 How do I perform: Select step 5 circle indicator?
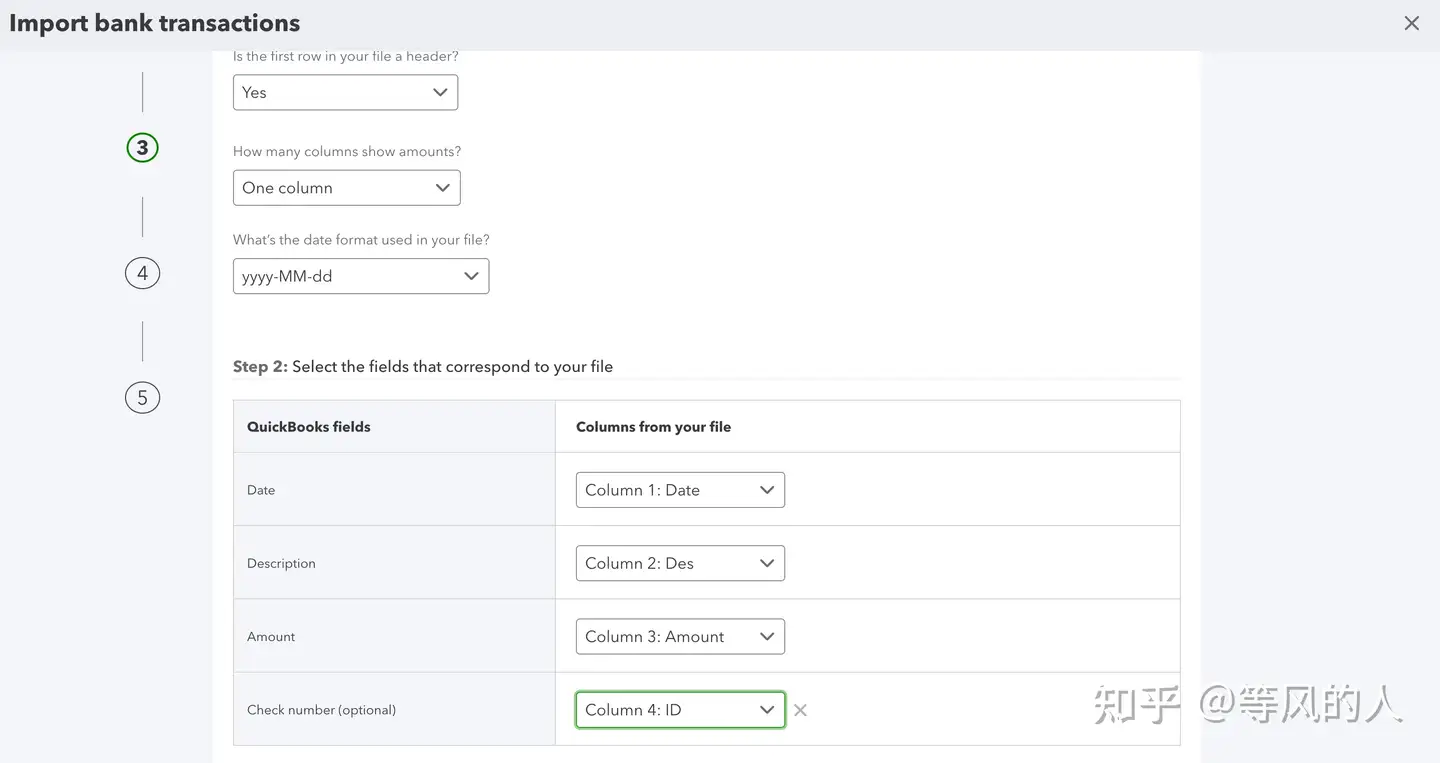[x=142, y=397]
